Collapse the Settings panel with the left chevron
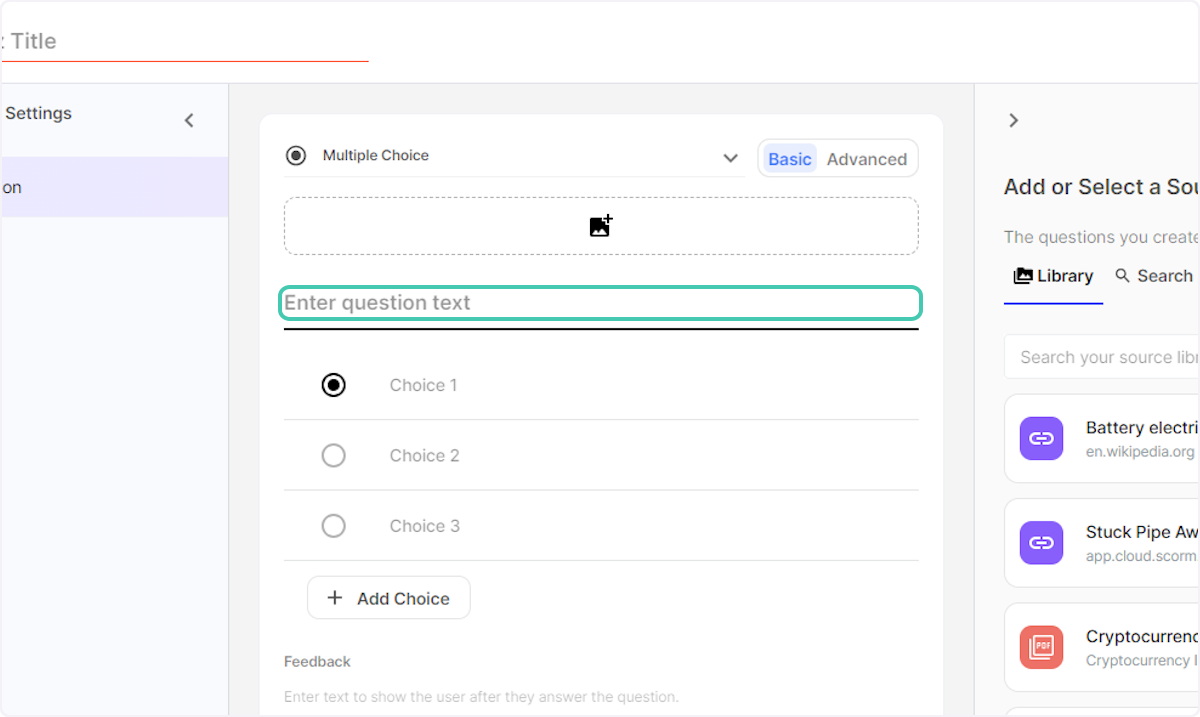This screenshot has width=1200, height=717. [x=189, y=119]
